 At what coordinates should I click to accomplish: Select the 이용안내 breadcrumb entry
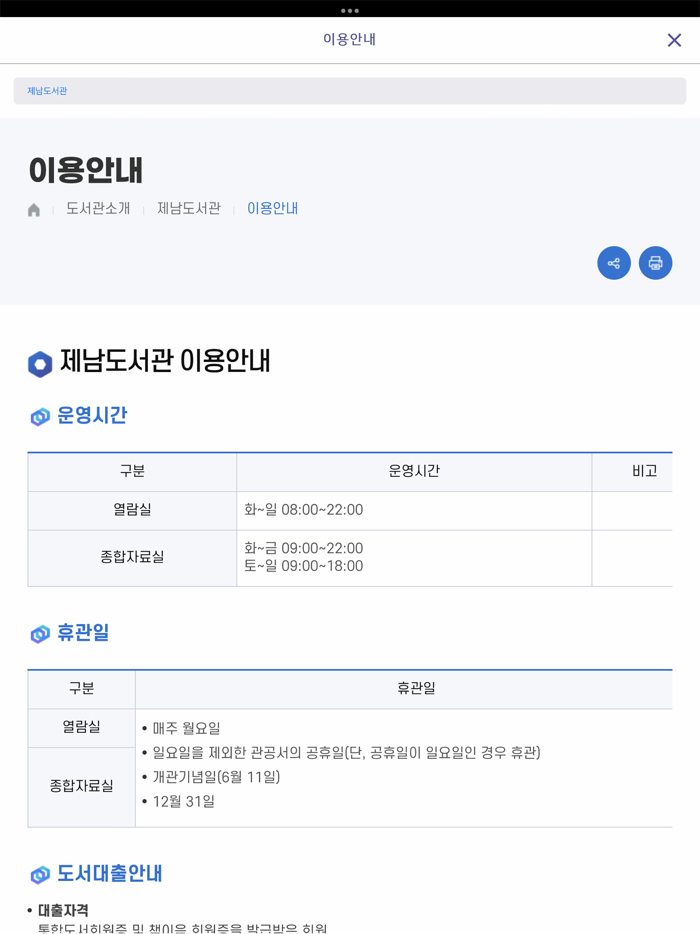click(273, 209)
